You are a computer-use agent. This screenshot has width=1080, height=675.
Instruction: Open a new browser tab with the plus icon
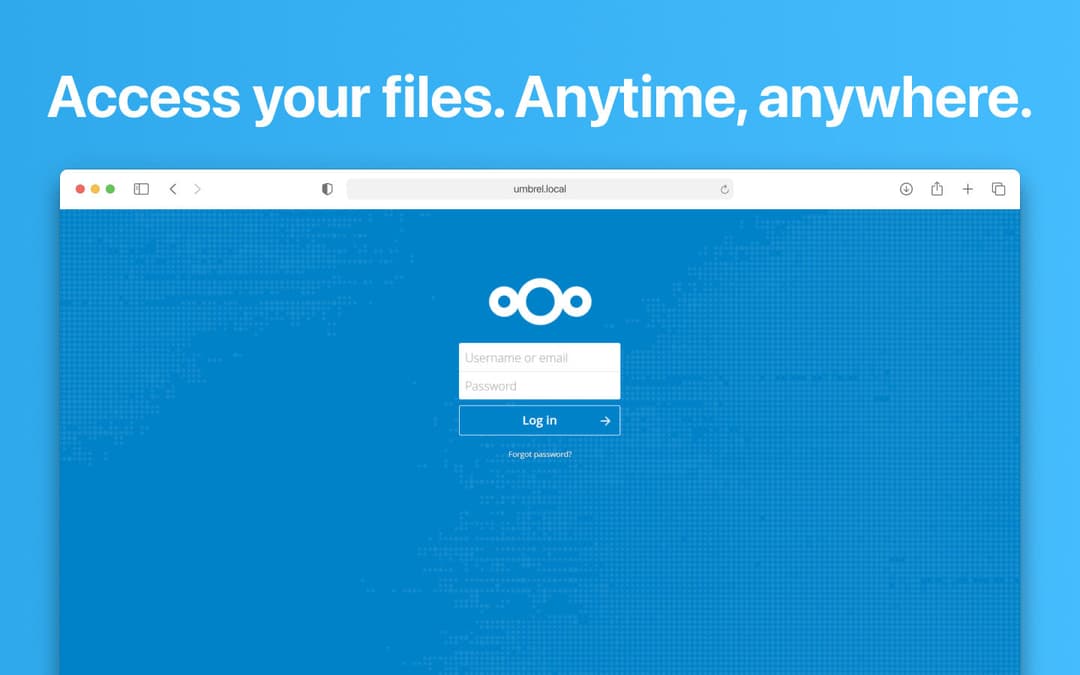968,188
